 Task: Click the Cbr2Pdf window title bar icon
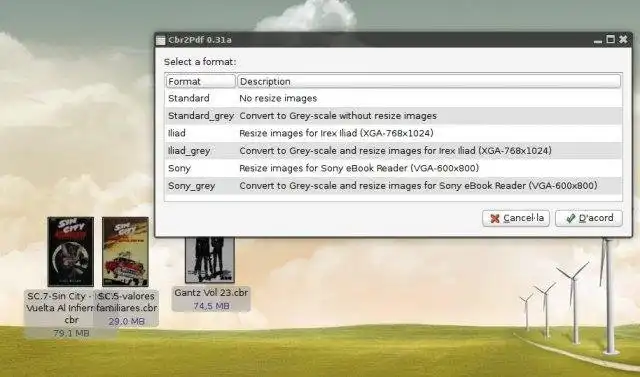coord(161,40)
